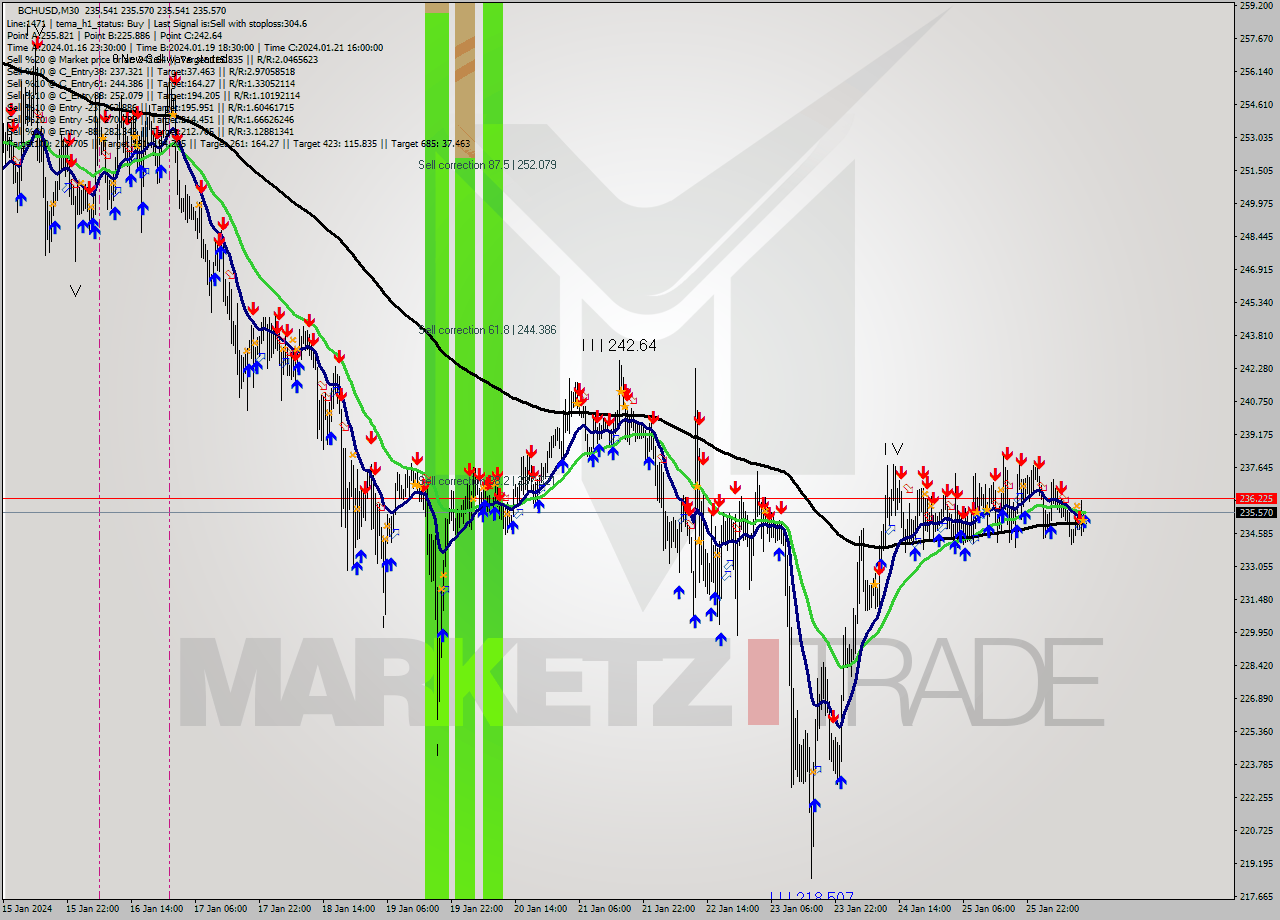The width and height of the screenshot is (1280, 920).
Task: Click the '20 Jan 14:00' time axis label
Action: pos(539,909)
